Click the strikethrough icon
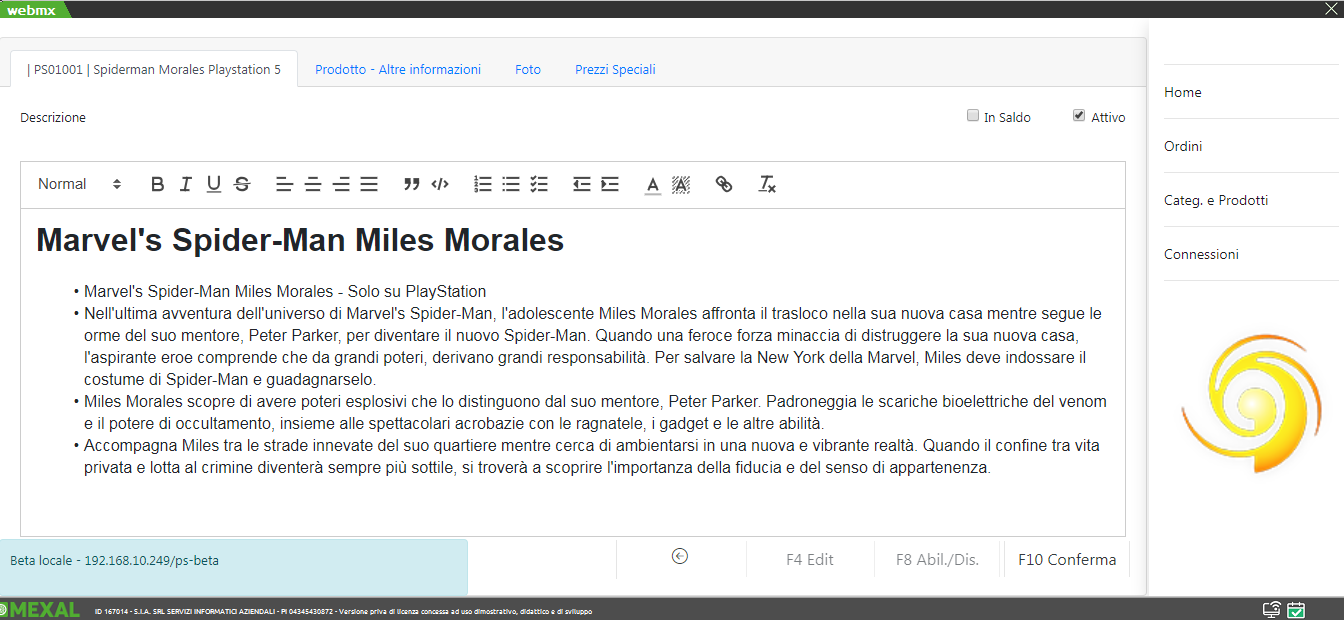The height and width of the screenshot is (620, 1344). [x=242, y=184]
